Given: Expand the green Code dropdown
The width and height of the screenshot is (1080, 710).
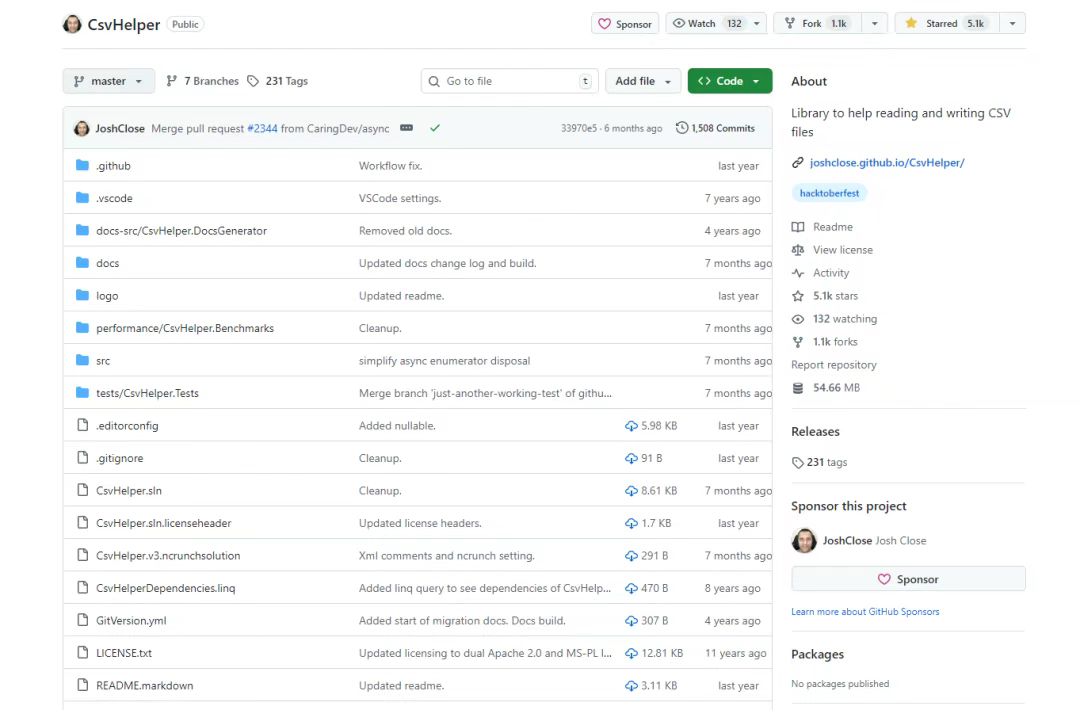Looking at the screenshot, I should click(729, 81).
